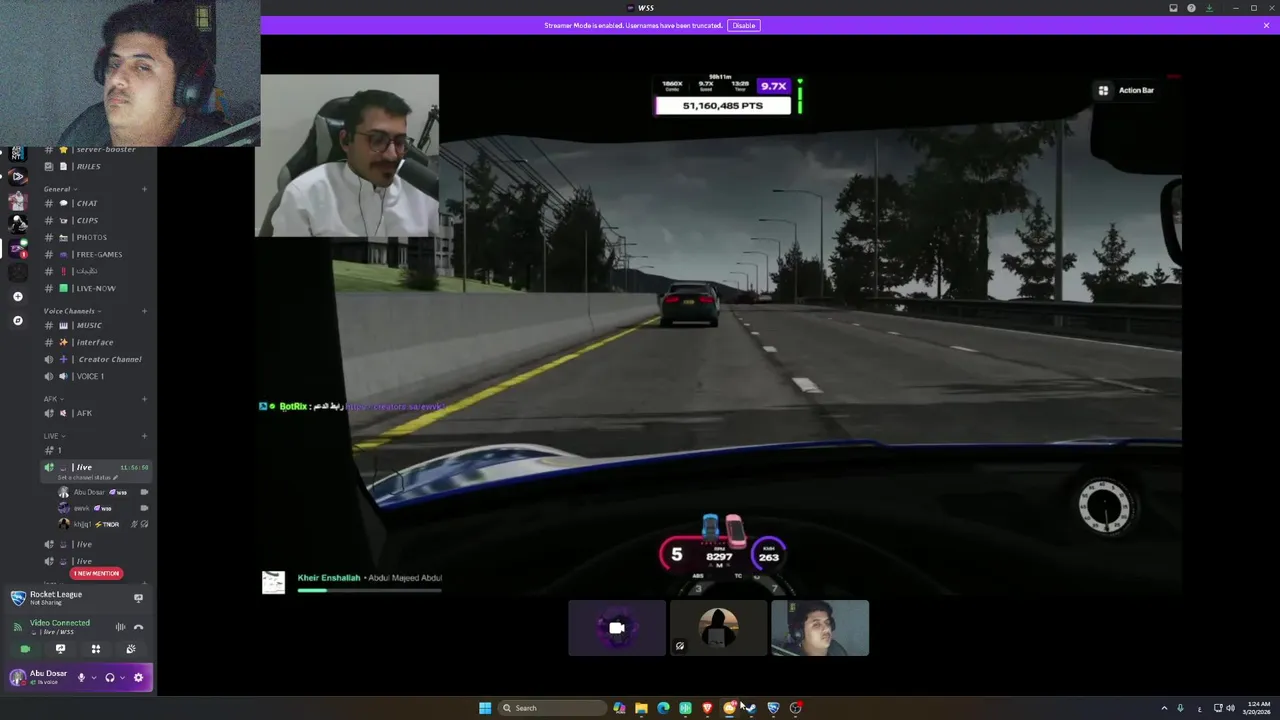The width and height of the screenshot is (1280, 720).
Task: Open Brave browser from taskbar
Action: 707,708
